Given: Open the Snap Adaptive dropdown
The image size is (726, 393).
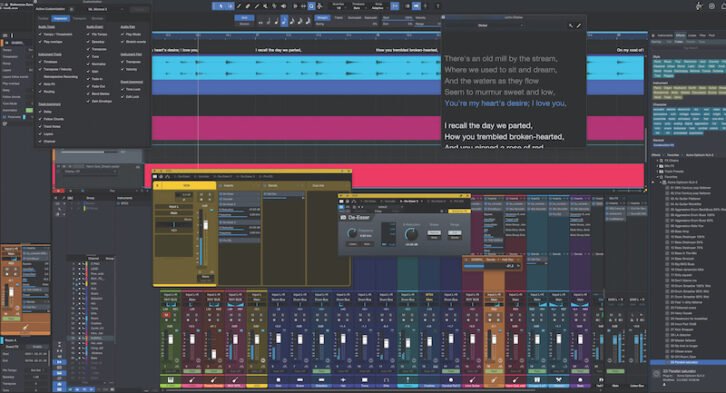Looking at the screenshot, I should coord(379,6).
